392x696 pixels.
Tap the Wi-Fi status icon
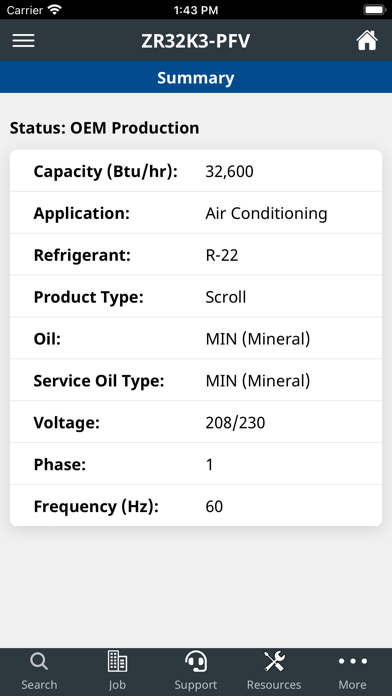[55, 9]
